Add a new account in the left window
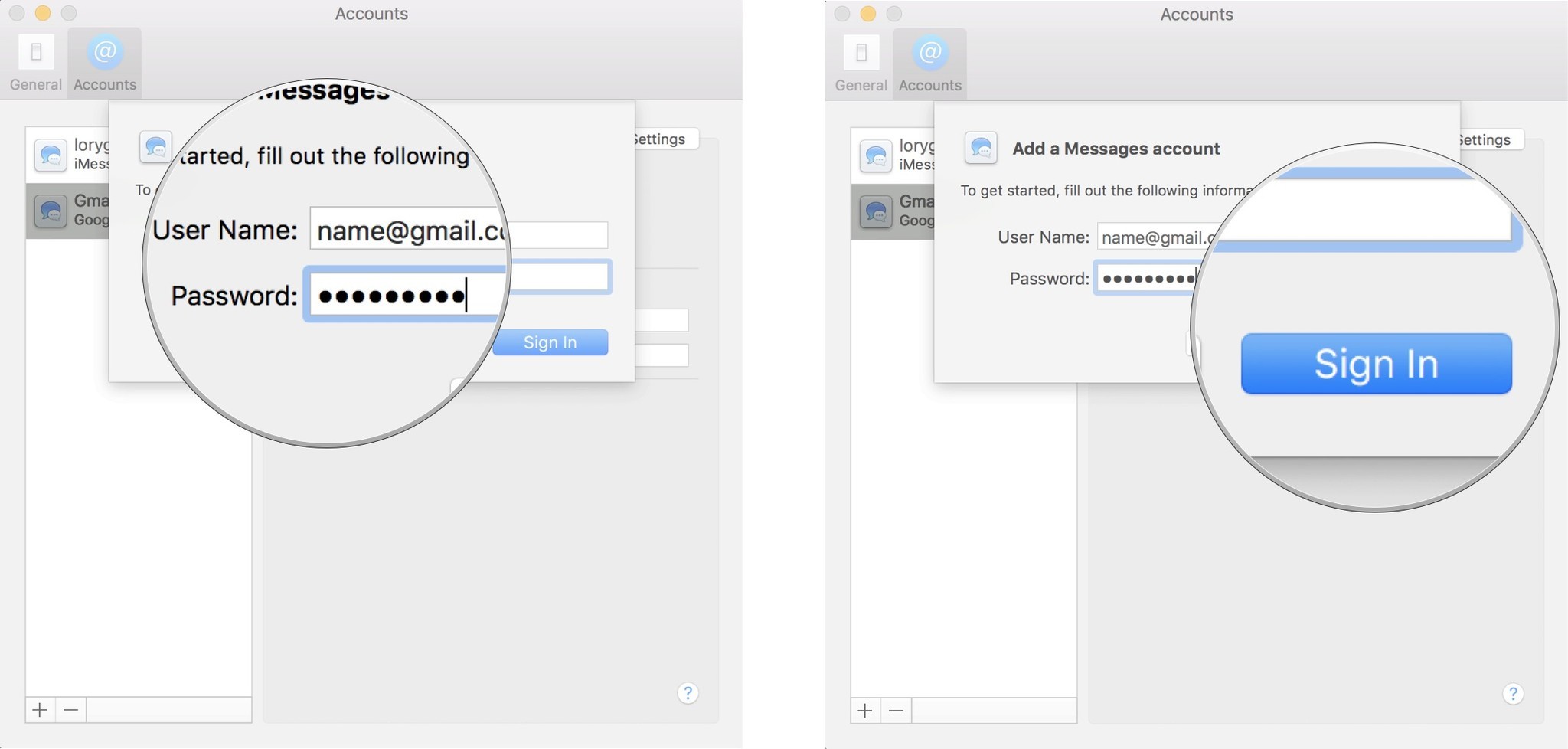 40,710
